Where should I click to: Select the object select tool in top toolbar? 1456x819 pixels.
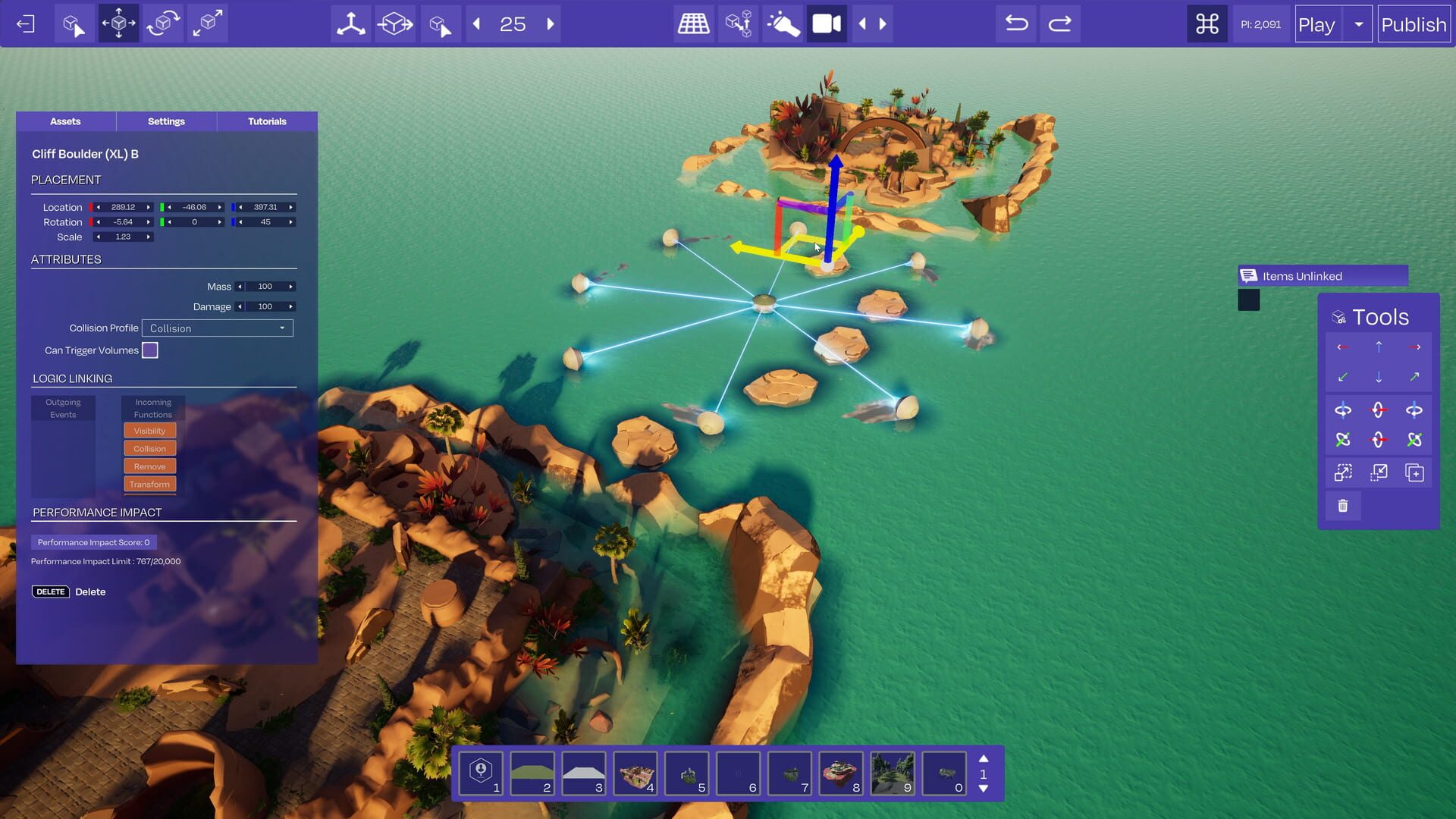point(74,23)
